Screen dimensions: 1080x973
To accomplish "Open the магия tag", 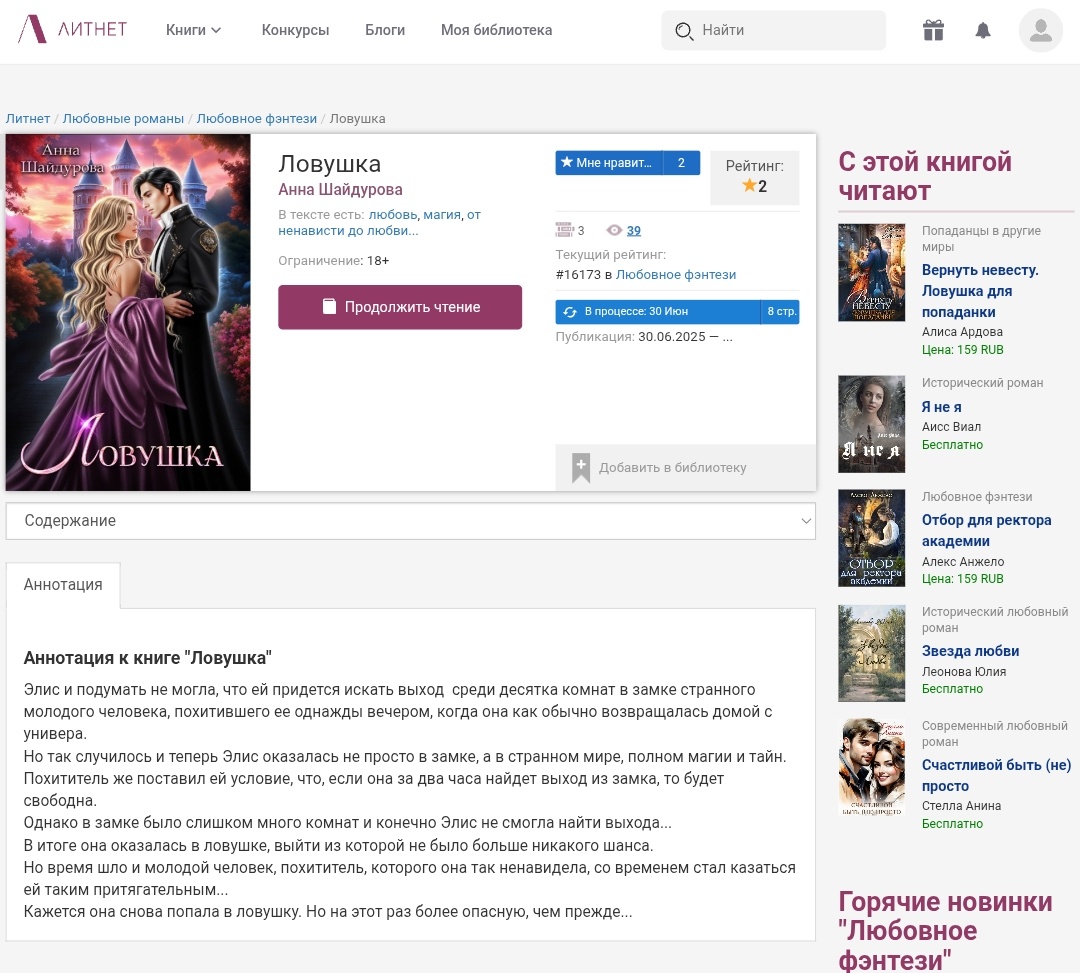I will (442, 215).
